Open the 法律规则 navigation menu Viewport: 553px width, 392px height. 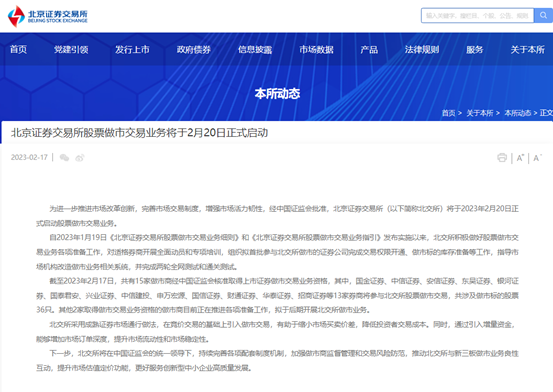422,49
